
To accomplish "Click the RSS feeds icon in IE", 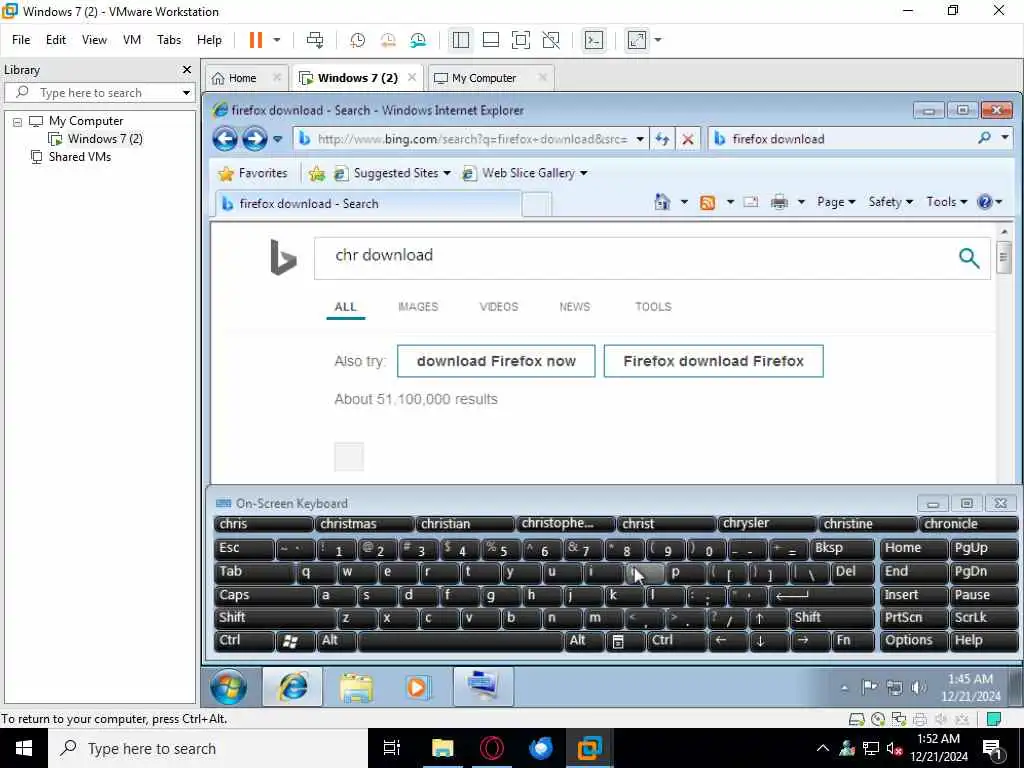I will (707, 202).
